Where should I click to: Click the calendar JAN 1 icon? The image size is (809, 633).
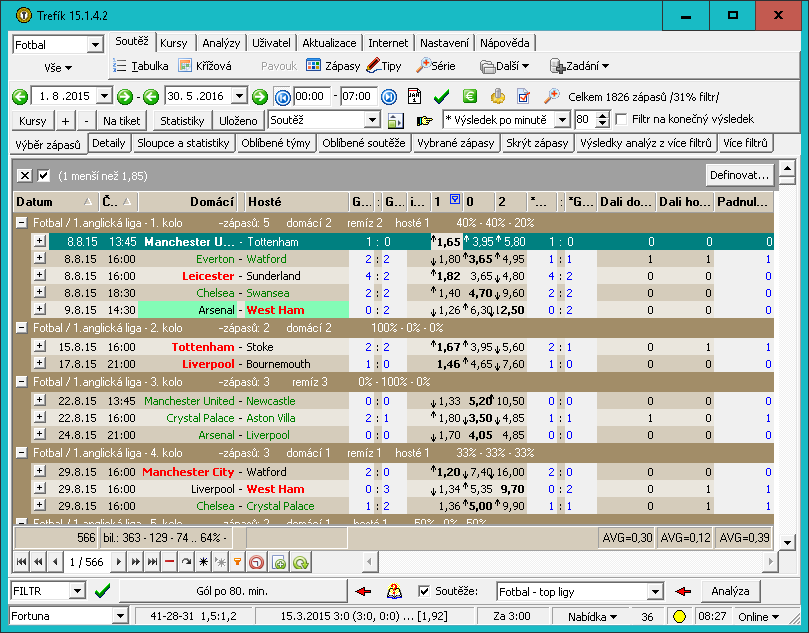pos(414,96)
